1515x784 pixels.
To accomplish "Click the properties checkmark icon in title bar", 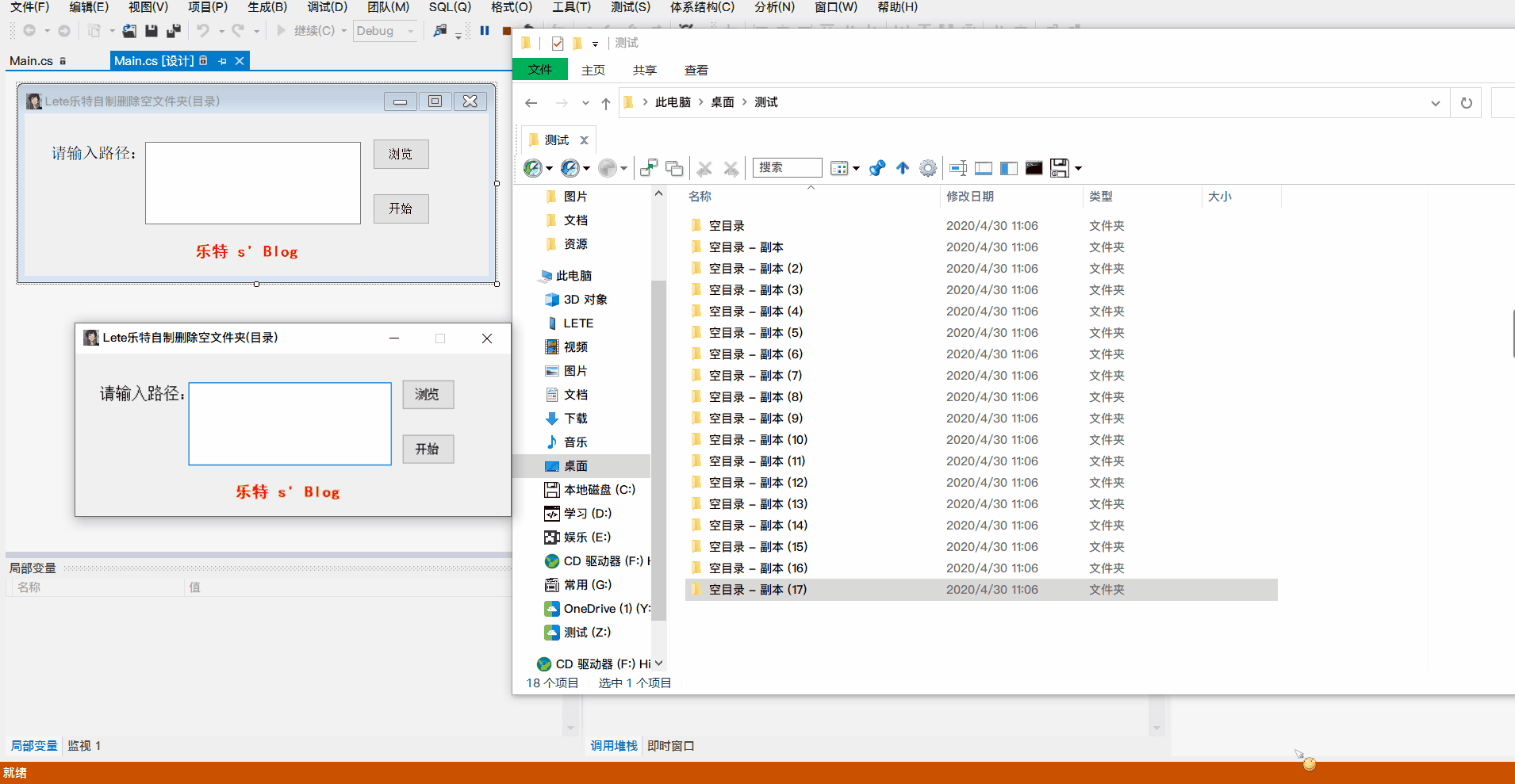I will 558,44.
